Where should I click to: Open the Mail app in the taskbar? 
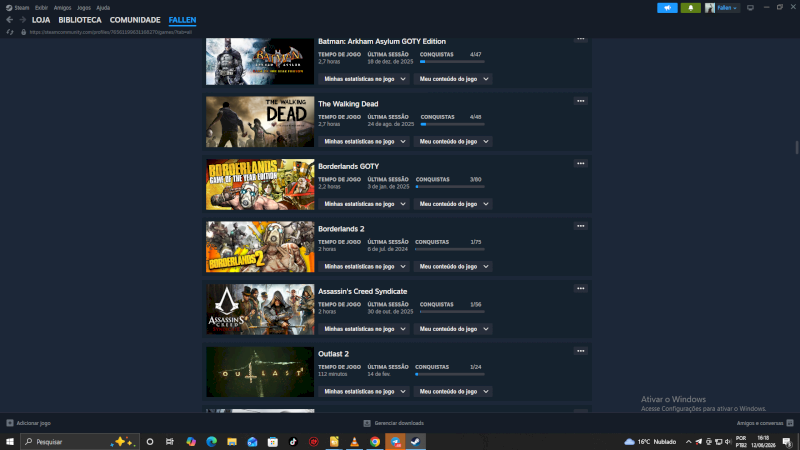[252, 442]
